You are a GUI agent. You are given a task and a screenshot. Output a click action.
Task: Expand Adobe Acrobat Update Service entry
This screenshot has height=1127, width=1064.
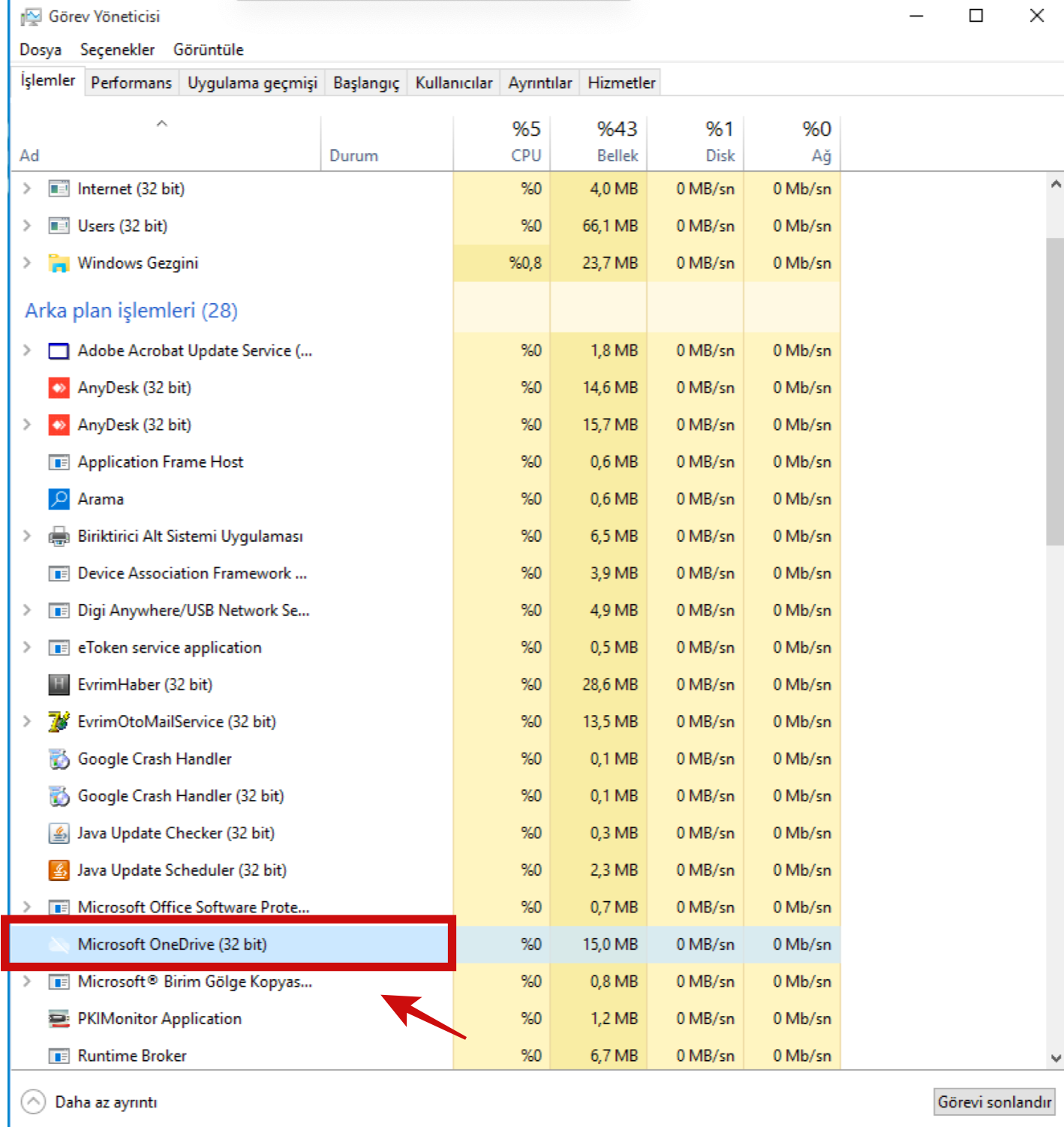pyautogui.click(x=27, y=350)
